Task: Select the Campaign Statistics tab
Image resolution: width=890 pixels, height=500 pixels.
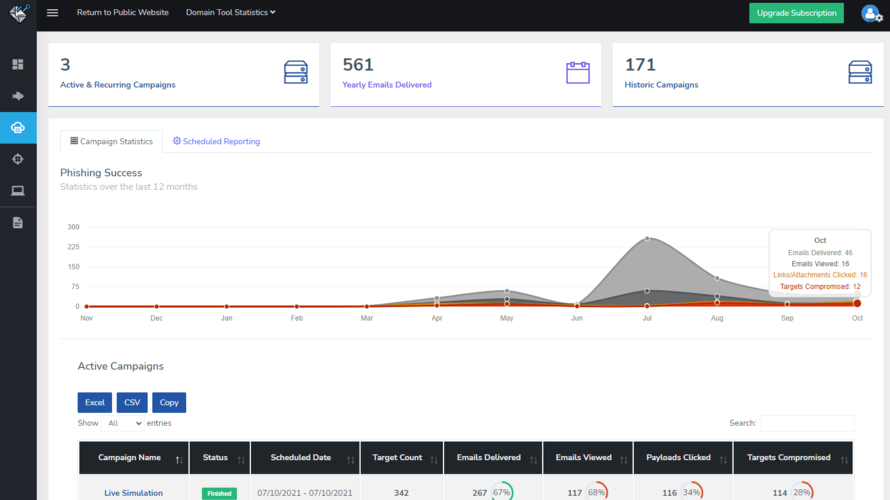Action: pyautogui.click(x=111, y=142)
